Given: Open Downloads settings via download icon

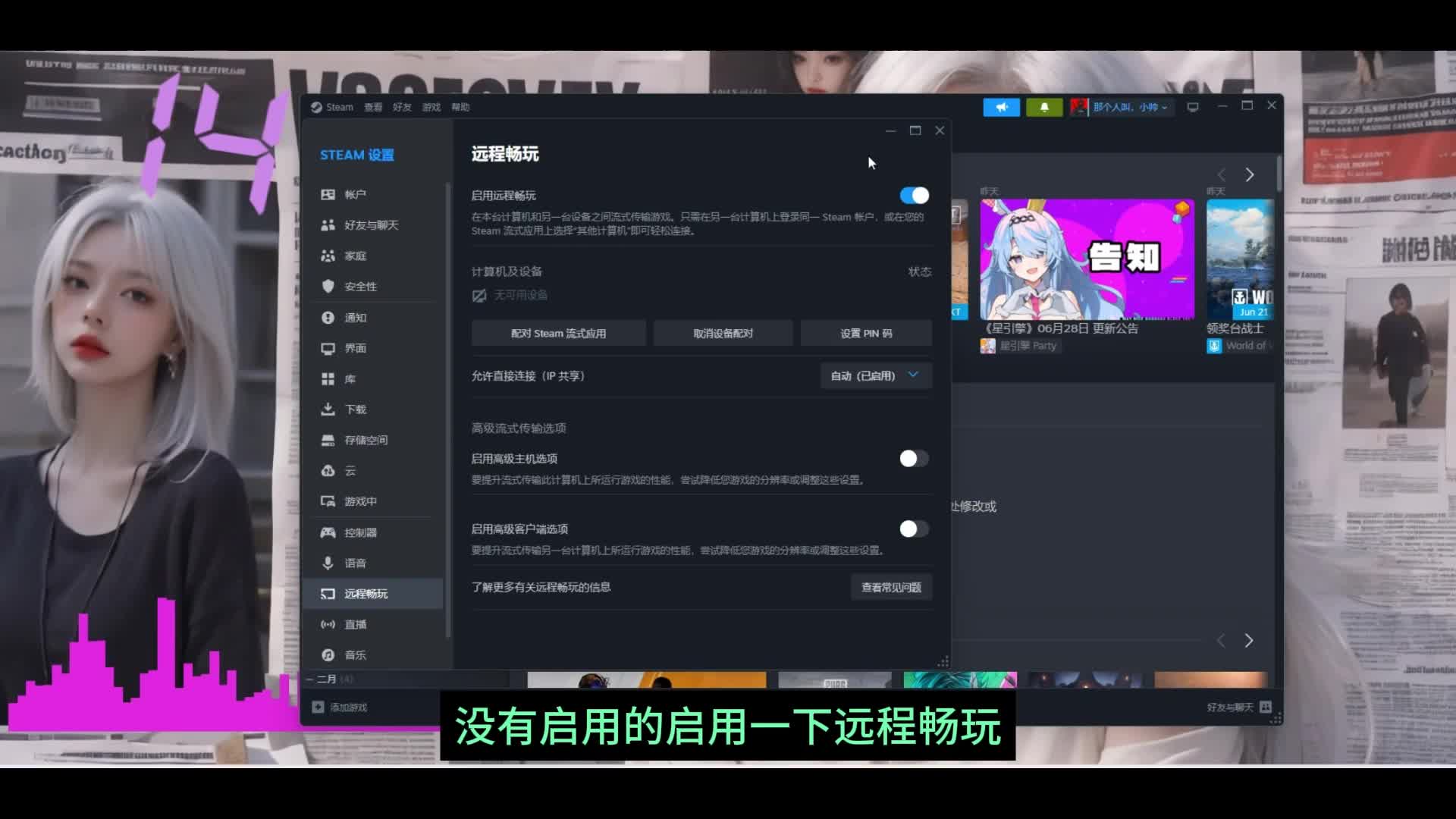Looking at the screenshot, I should [328, 409].
